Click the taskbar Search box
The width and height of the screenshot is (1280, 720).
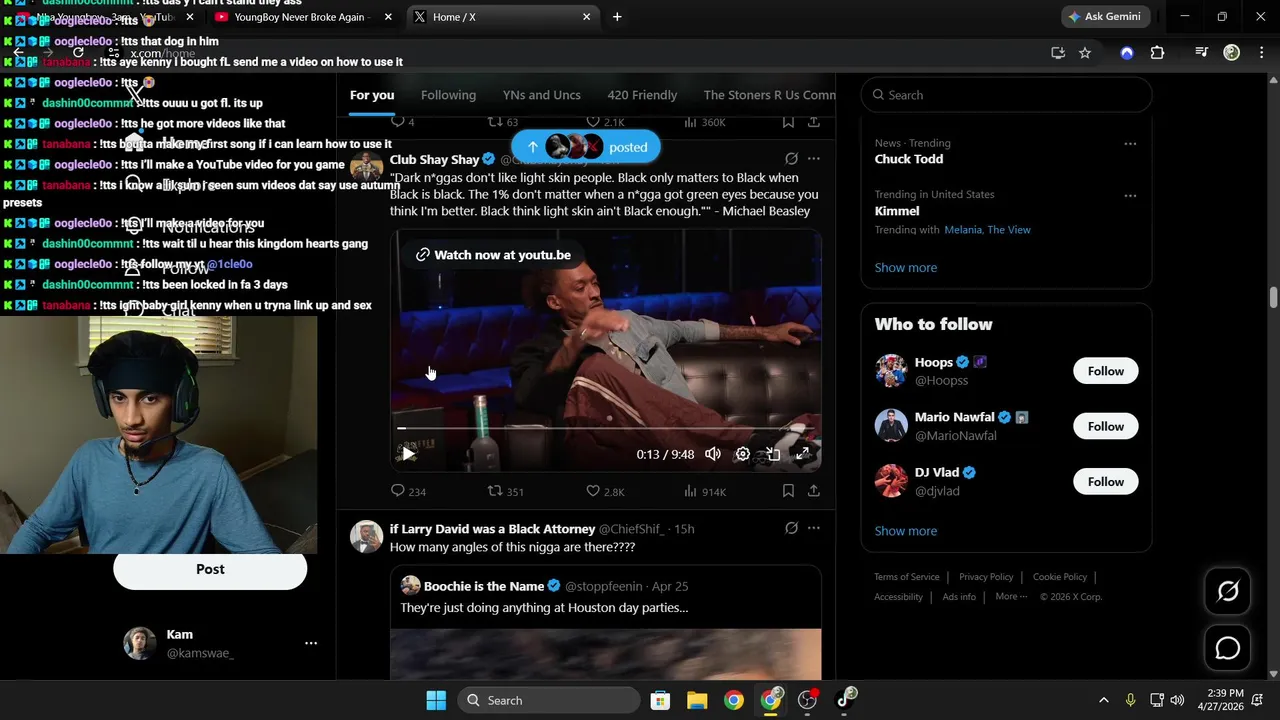(x=549, y=700)
